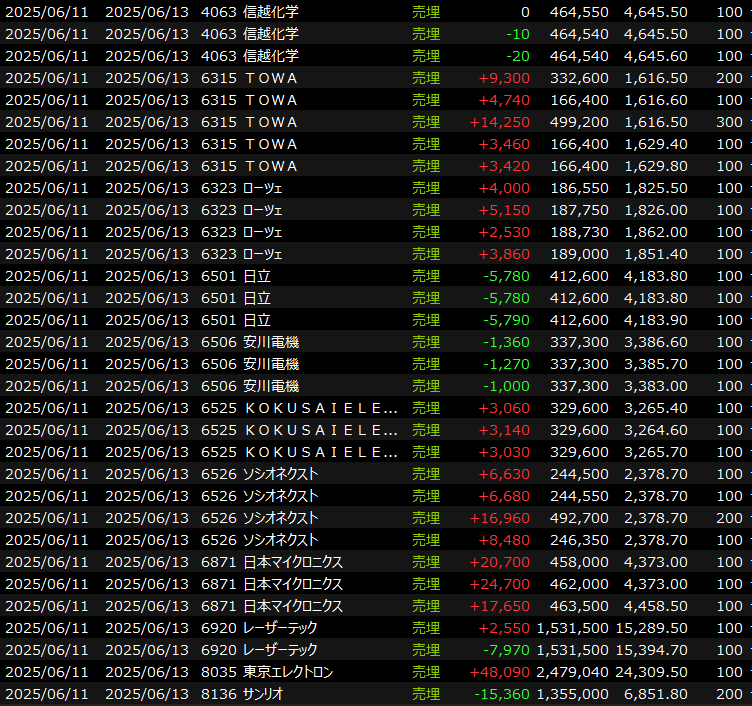Select the 東京エレクトロン row
The image size is (752, 706).
tap(288, 672)
